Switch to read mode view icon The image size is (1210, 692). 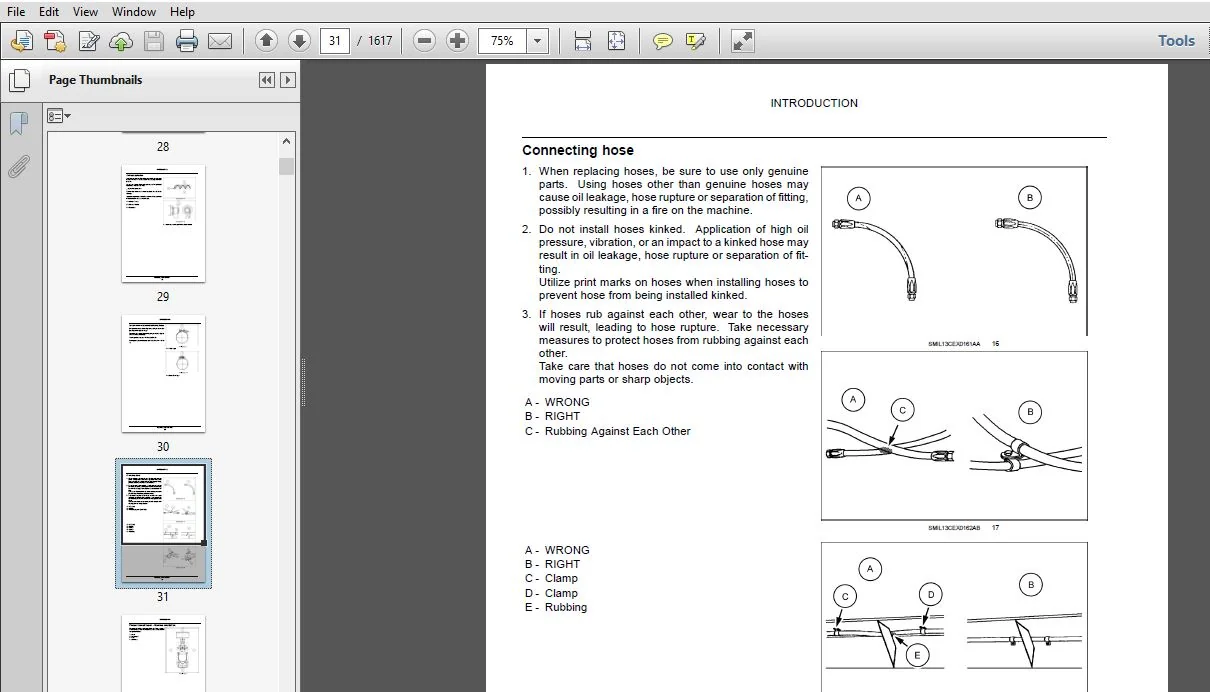[x=742, y=41]
